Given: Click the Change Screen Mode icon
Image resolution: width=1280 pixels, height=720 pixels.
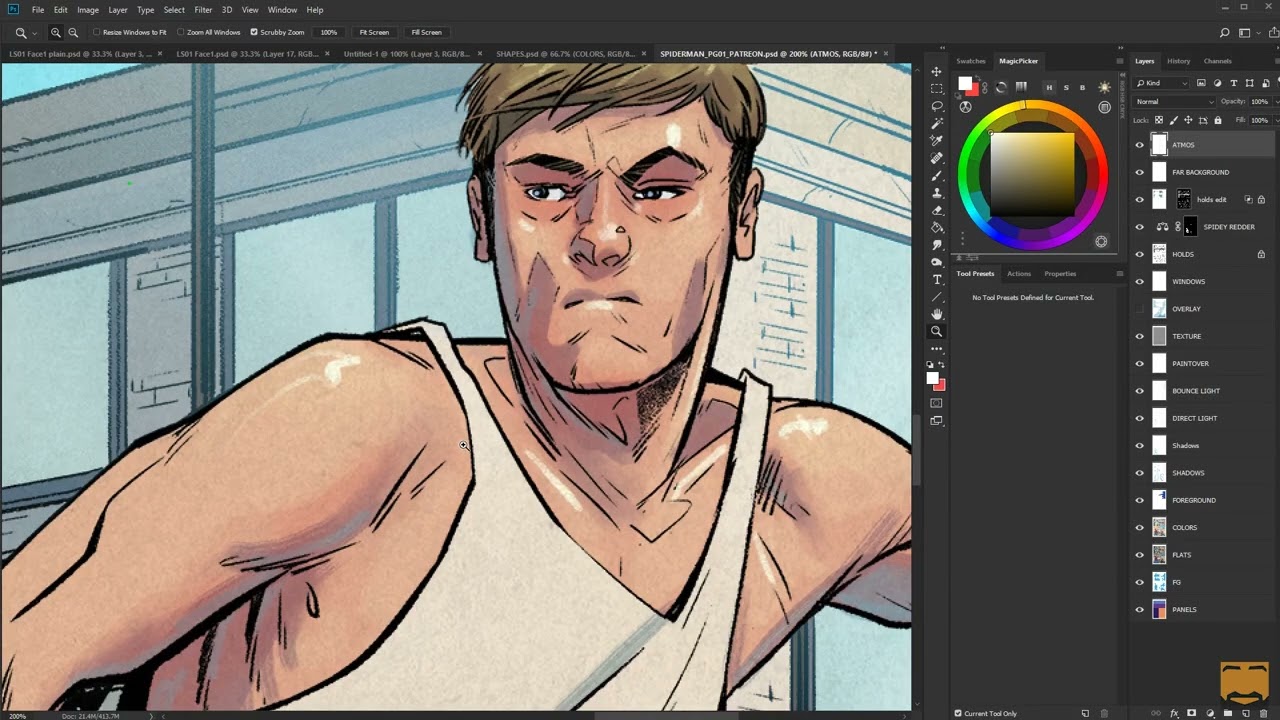Looking at the screenshot, I should tap(937, 421).
